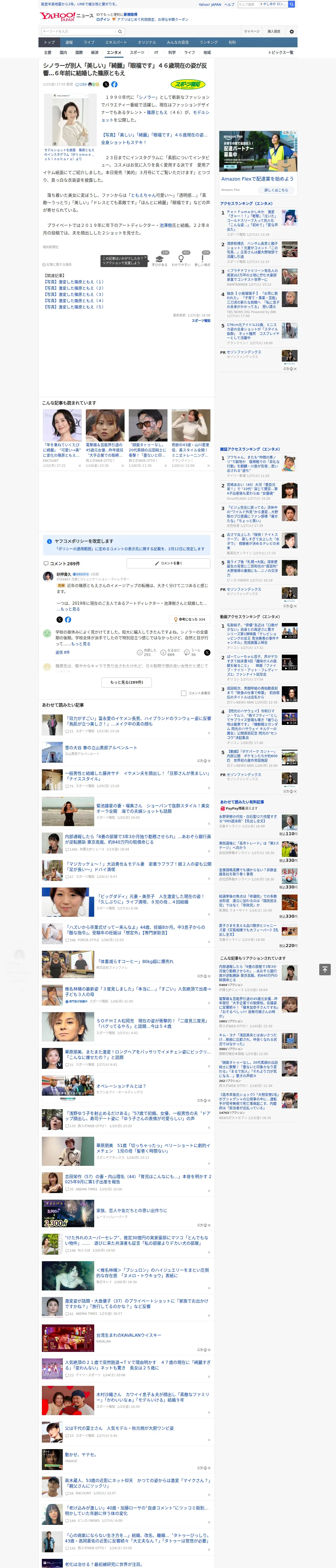Screen dimensions: 336x1568
Task: Open the 山川恵里佳 ミニスカ recommended article thumbnail
Action: tap(190, 425)
